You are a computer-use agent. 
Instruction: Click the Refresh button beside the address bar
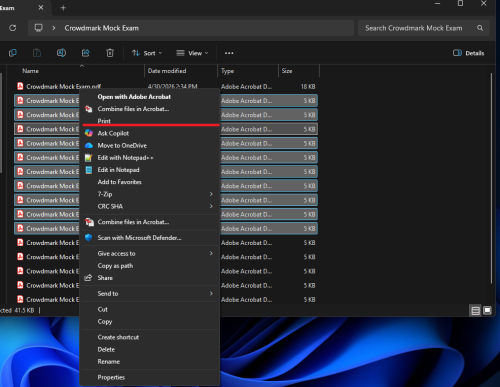coord(13,28)
